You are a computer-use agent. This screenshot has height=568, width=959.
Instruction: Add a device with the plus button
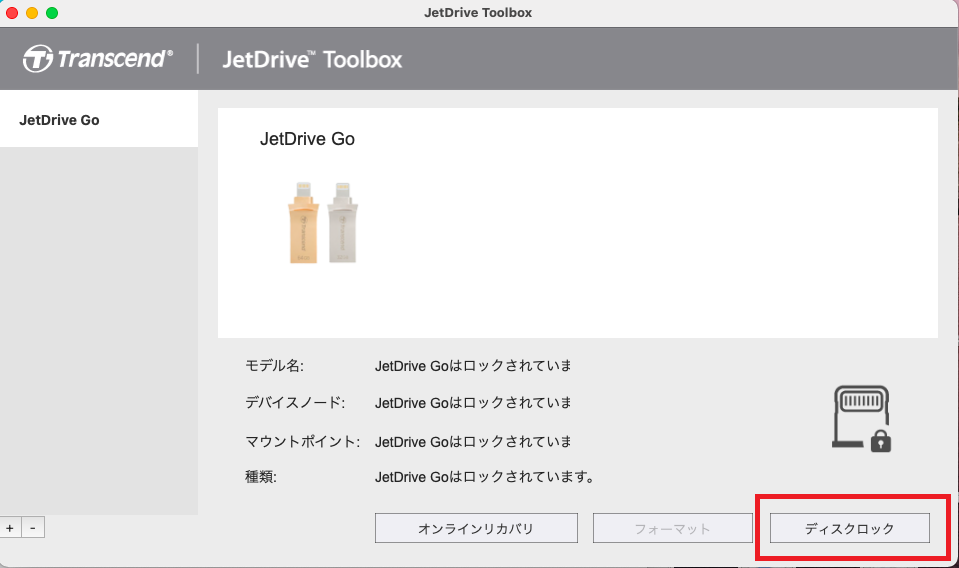click(x=10, y=528)
